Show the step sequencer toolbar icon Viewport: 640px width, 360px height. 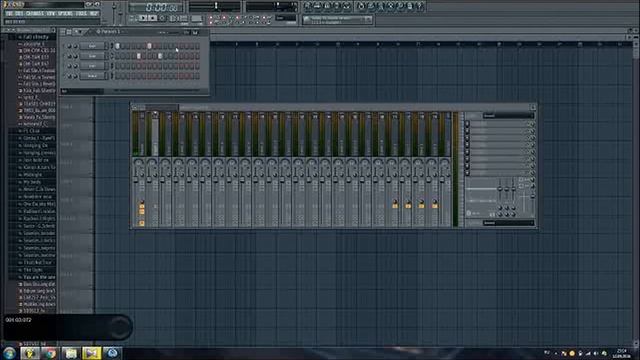(x=317, y=6)
